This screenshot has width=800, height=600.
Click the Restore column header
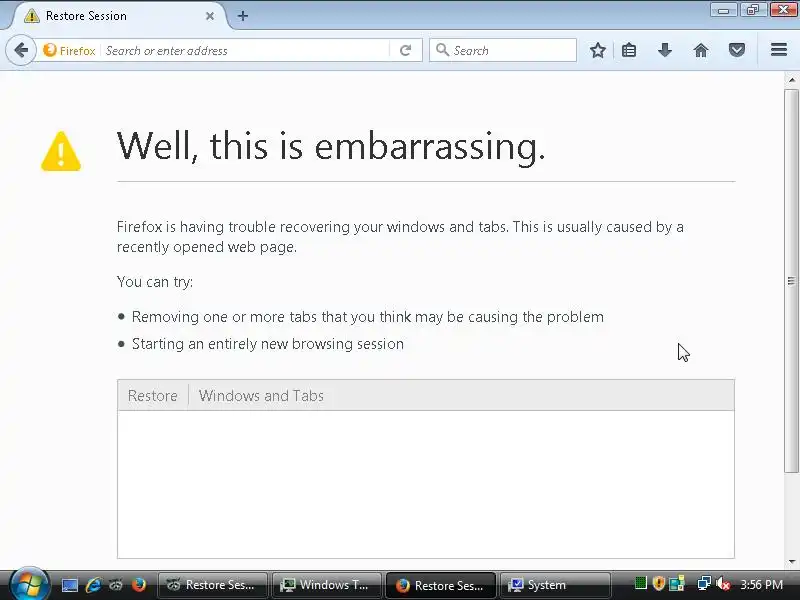click(153, 395)
